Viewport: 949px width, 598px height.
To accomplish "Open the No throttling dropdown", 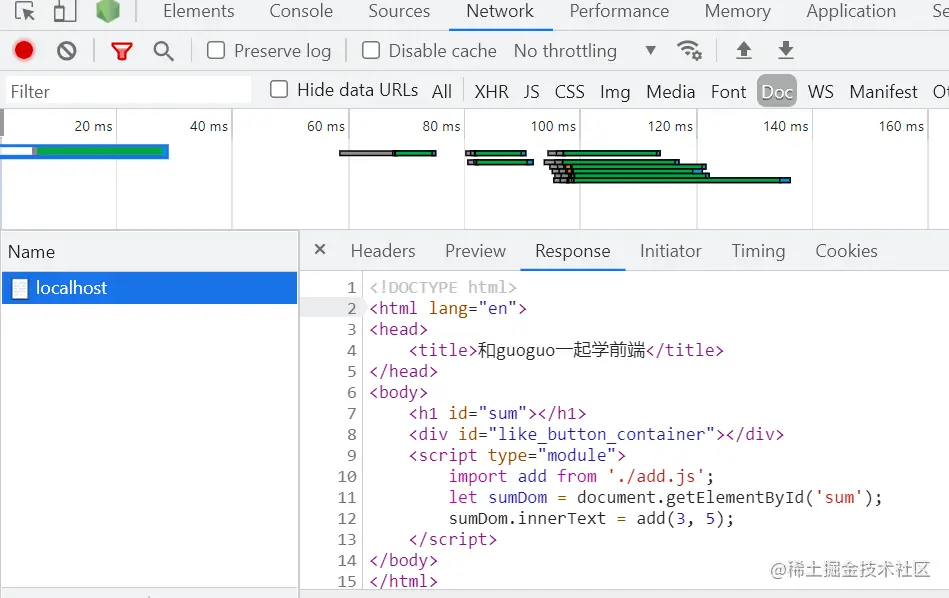I will [585, 51].
